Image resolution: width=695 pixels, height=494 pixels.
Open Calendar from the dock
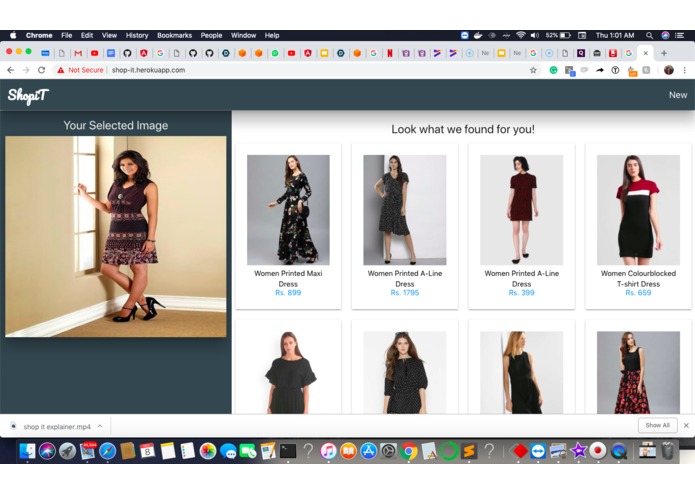(x=147, y=451)
